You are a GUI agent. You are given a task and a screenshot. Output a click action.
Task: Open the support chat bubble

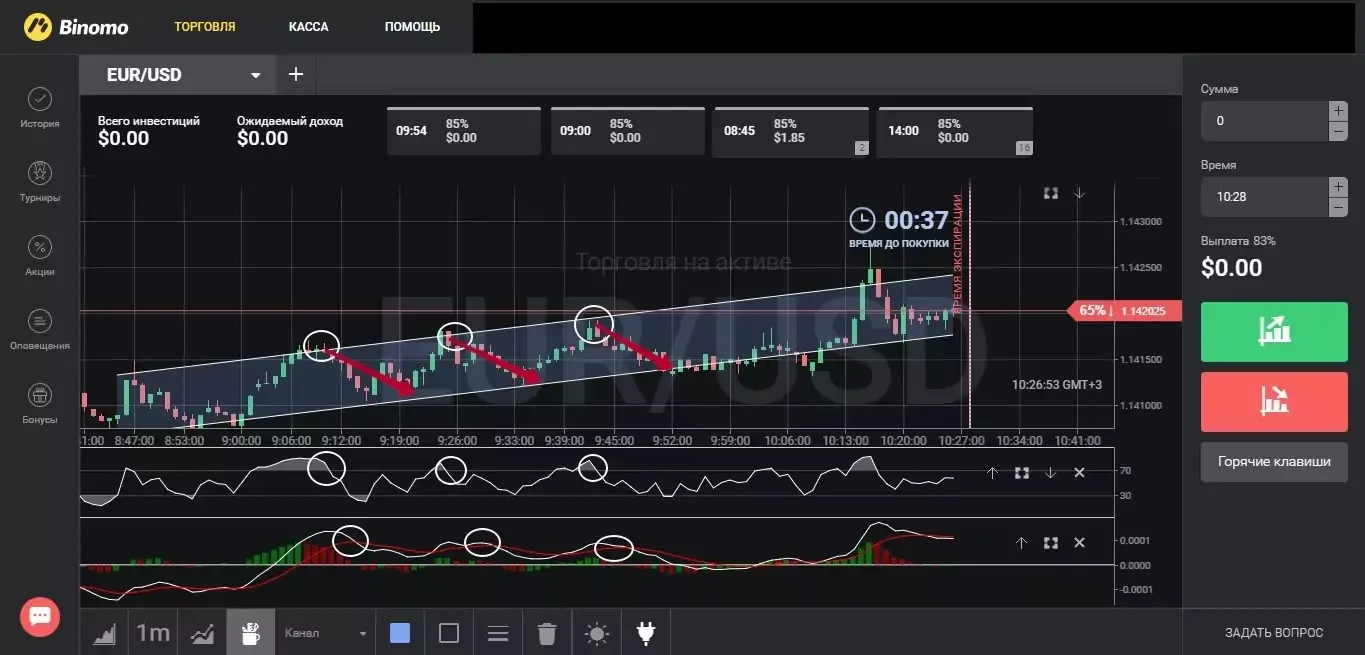point(40,615)
